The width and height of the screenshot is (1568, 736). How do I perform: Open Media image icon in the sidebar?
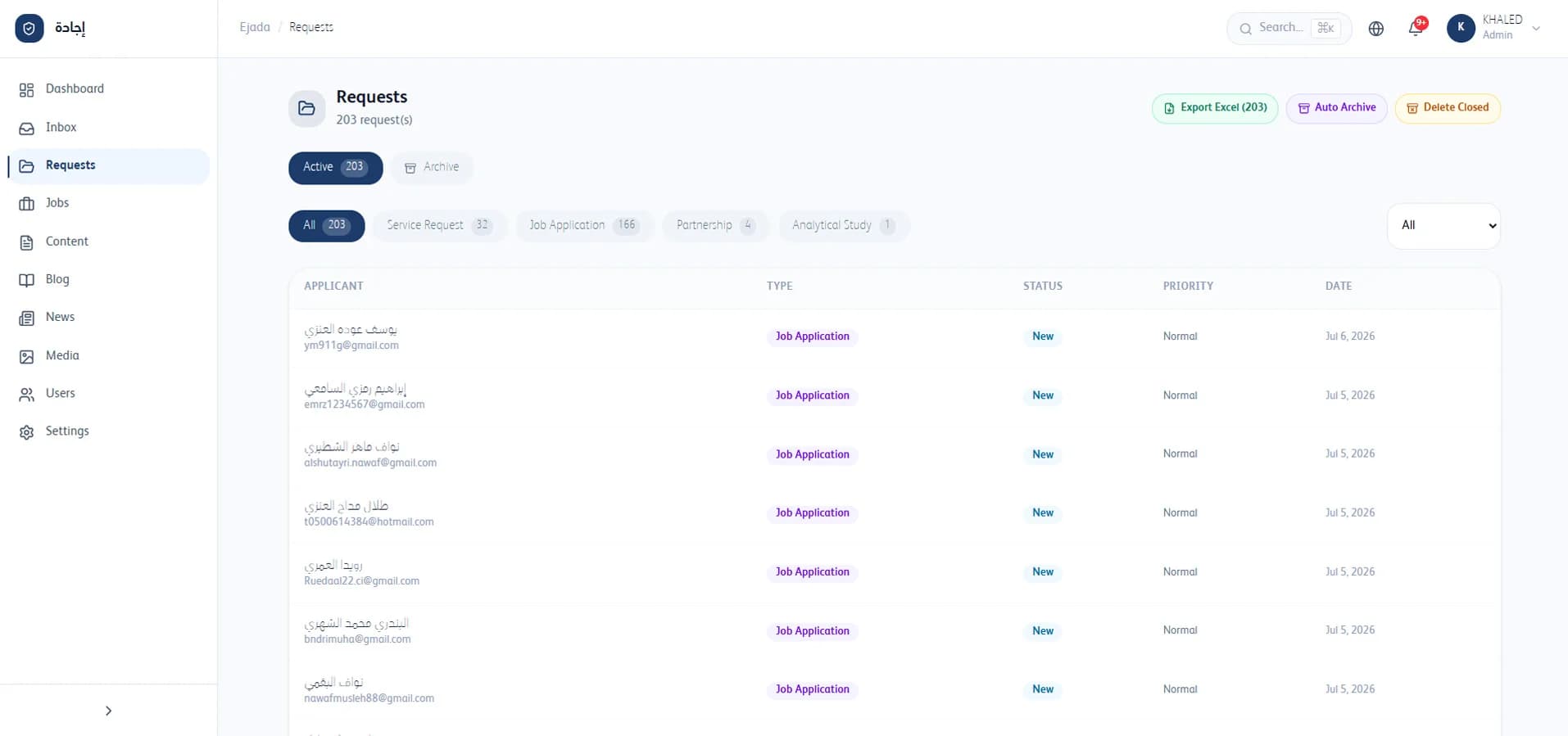coord(27,356)
